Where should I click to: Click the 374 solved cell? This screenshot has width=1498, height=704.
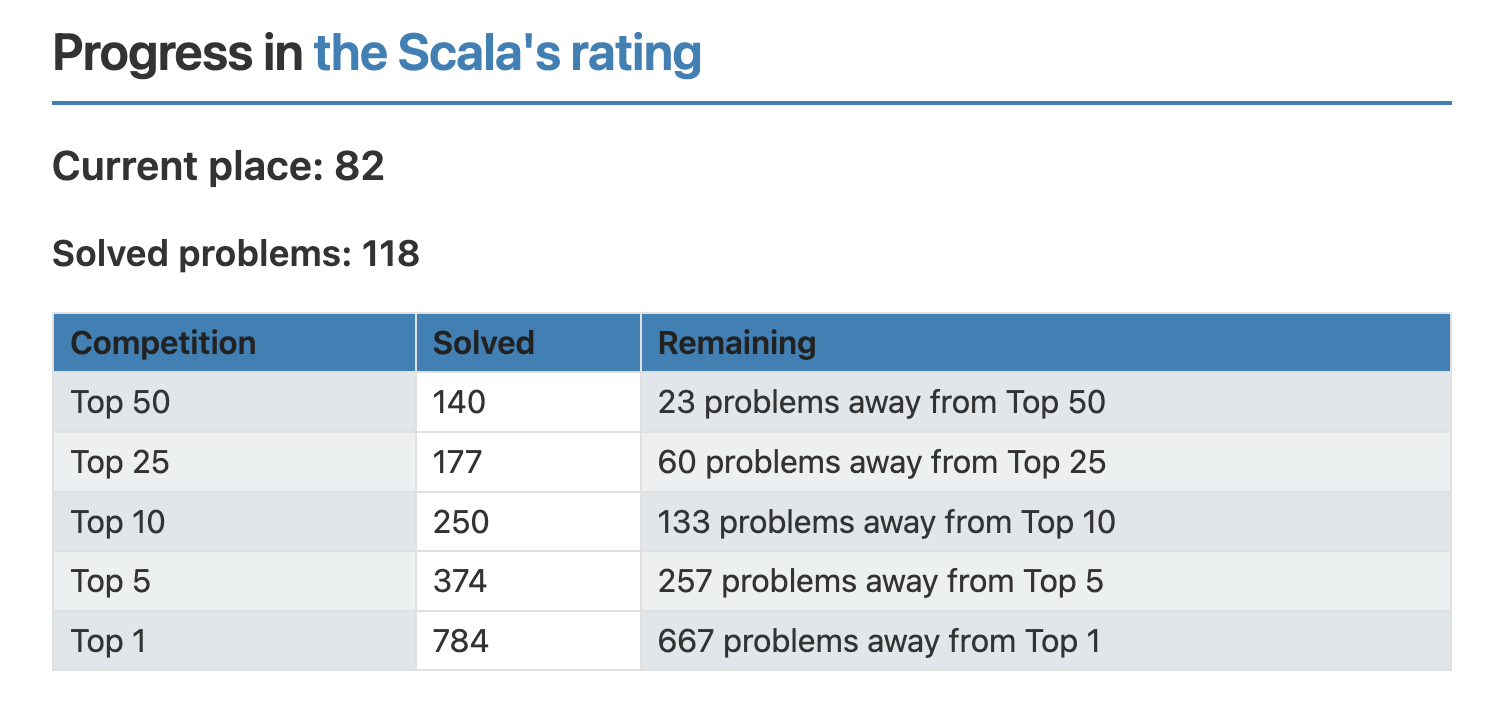click(460, 581)
